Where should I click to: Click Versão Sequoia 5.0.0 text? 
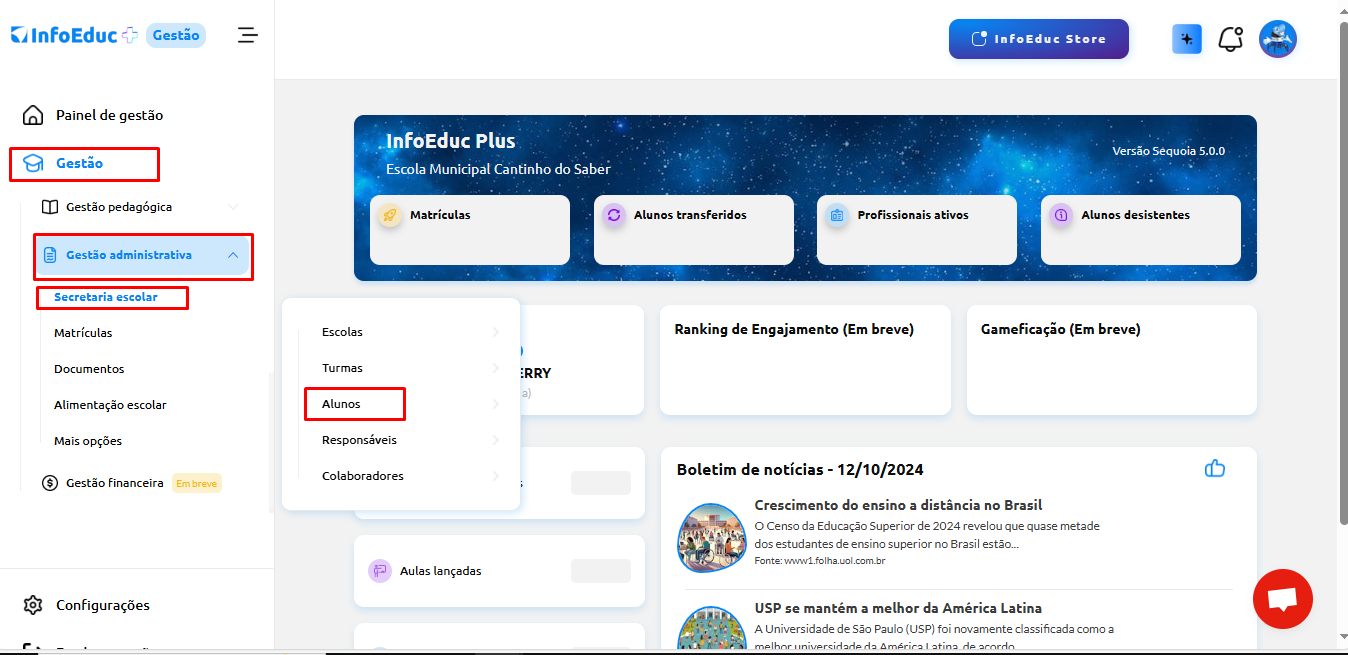coord(1169,151)
